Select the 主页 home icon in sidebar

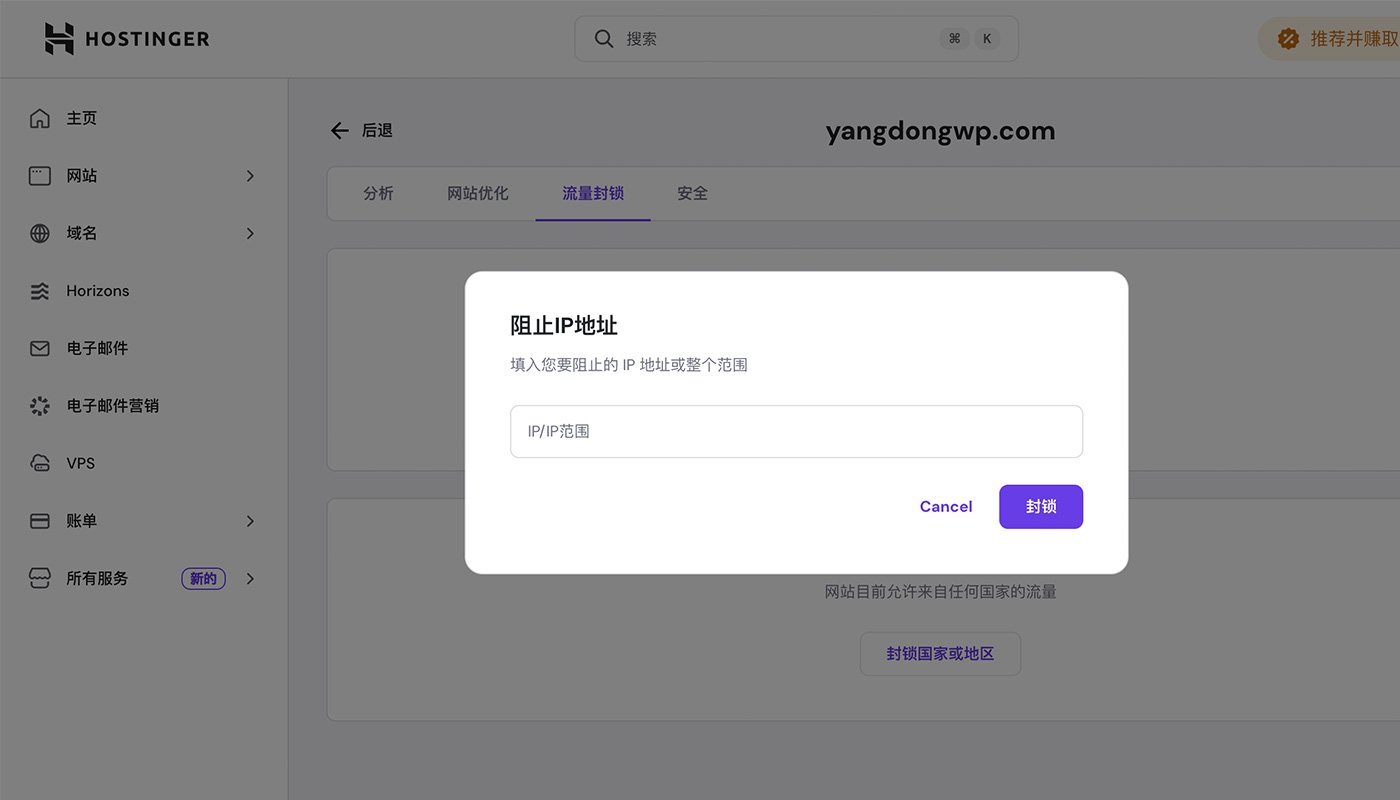[x=39, y=117]
